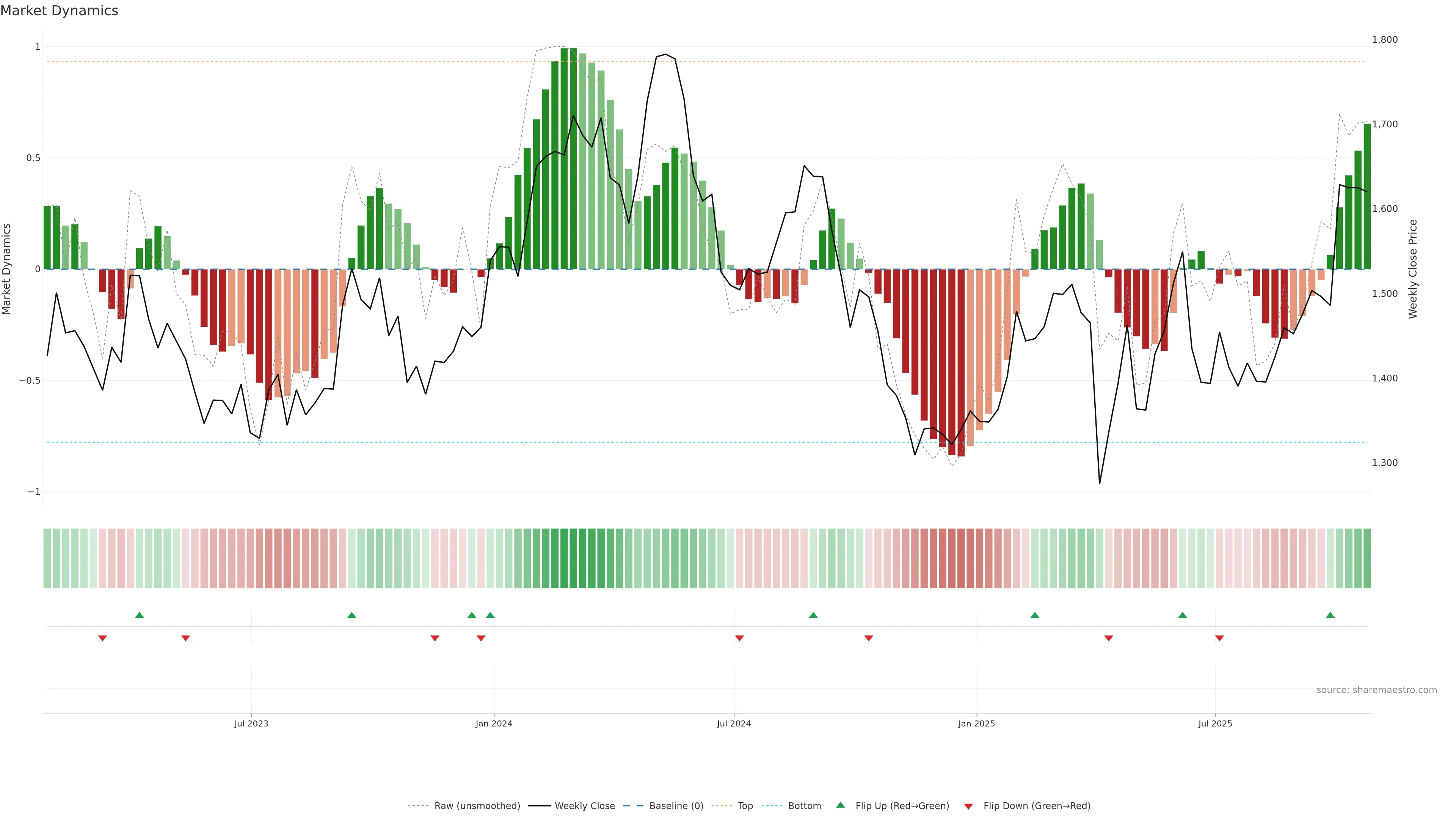
Task: Click the red triangle icon in Flip Down legend
Action: click(x=968, y=806)
